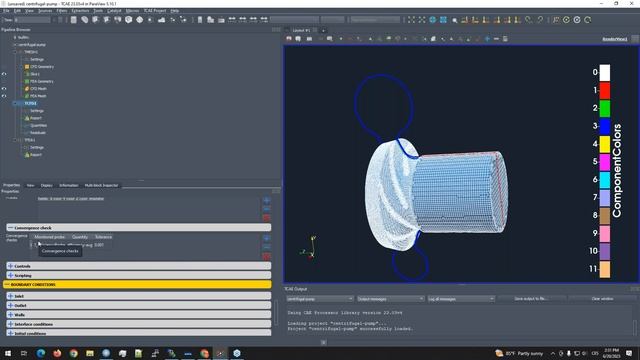Viewport: 640px width, 360px height.
Task: Open the Filters menu
Action: [62, 11]
